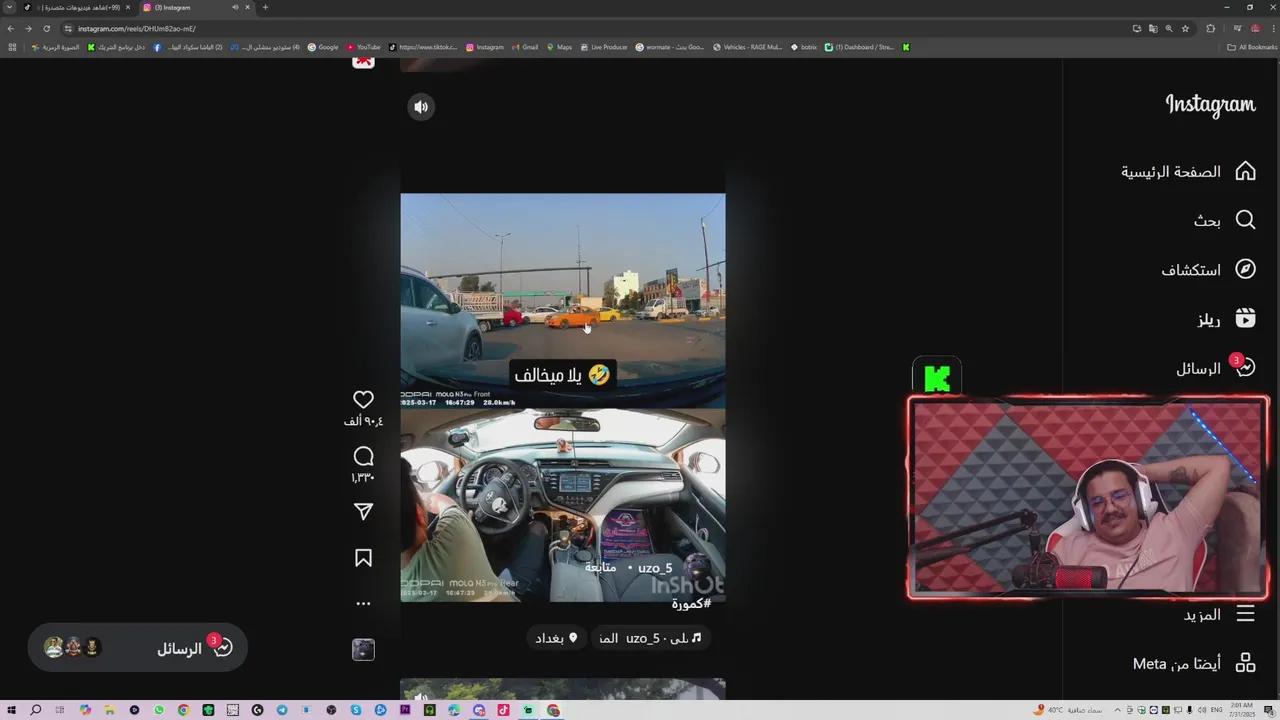The width and height of the screenshot is (1280, 720).
Task: Open Premiere Pro from the taskbar
Action: [x=405, y=710]
